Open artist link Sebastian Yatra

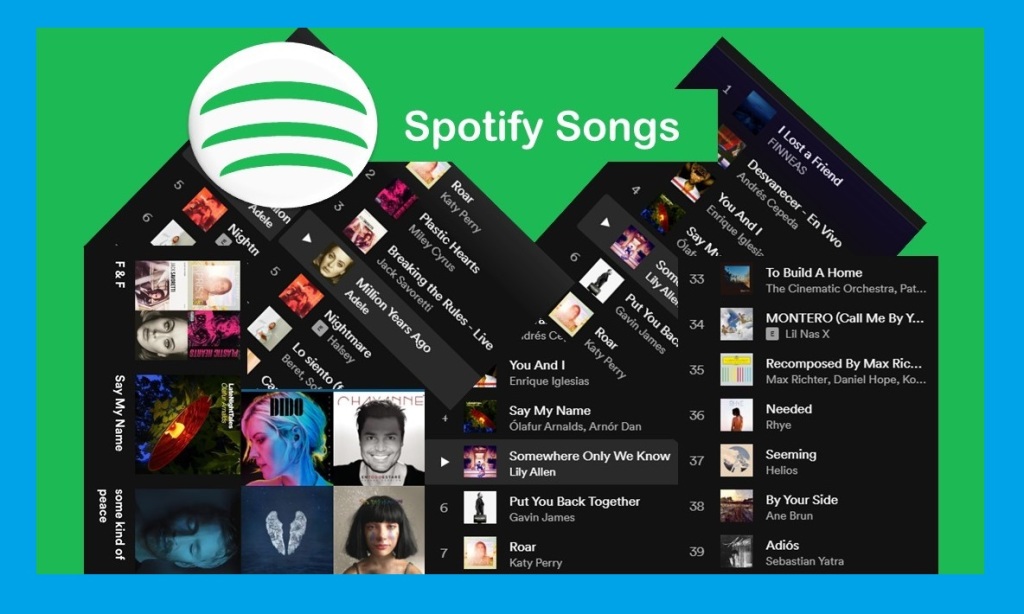(805, 561)
